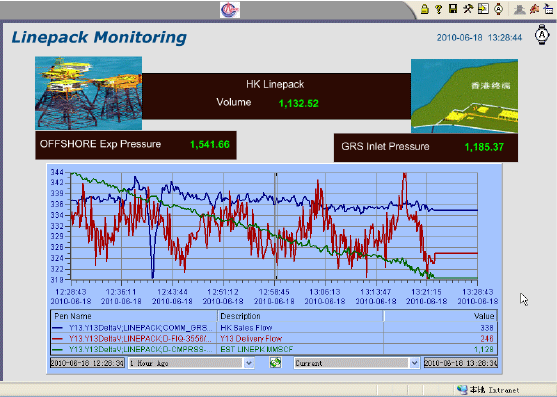Click the red scribbled toolbar icon
The height and width of the screenshot is (397, 557).
click(x=534, y=9)
